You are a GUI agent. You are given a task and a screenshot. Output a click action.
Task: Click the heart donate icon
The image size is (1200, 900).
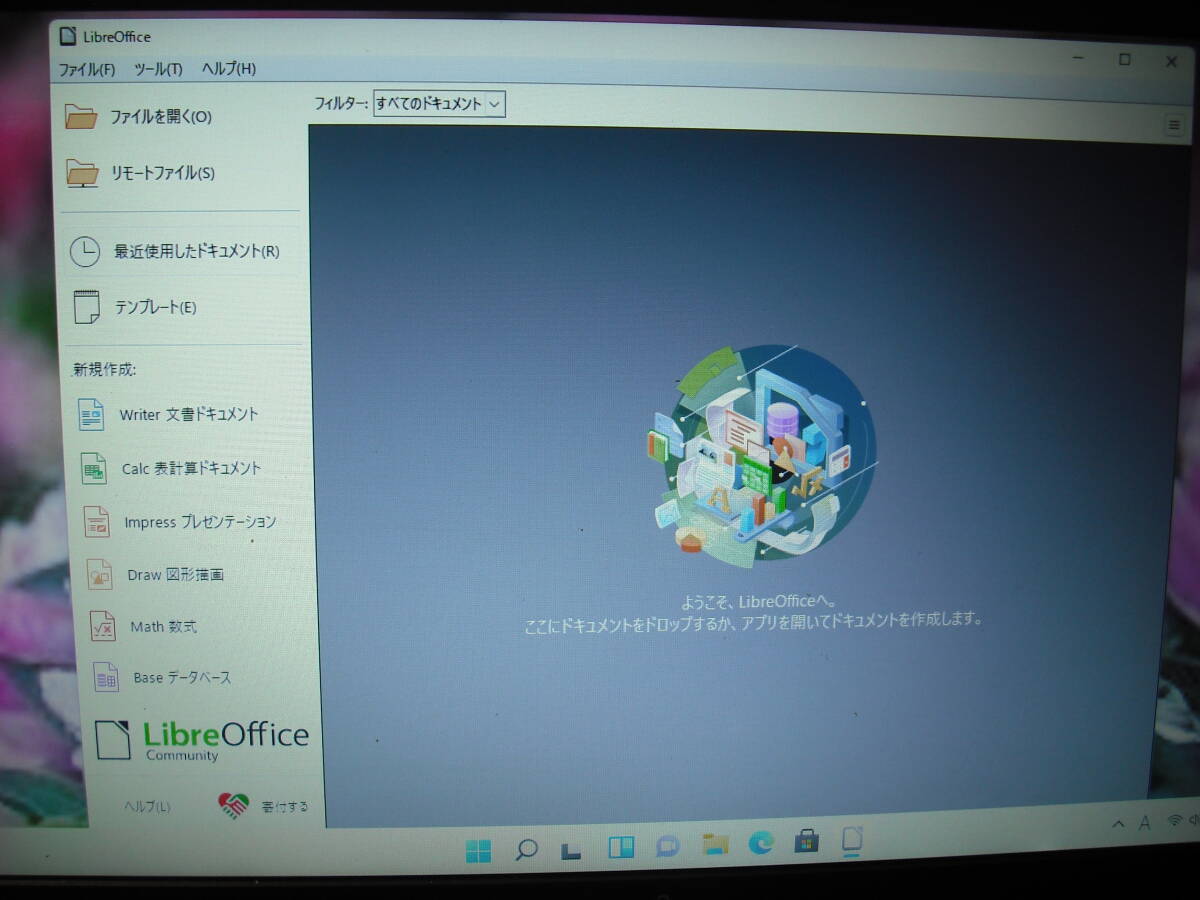pos(233,804)
